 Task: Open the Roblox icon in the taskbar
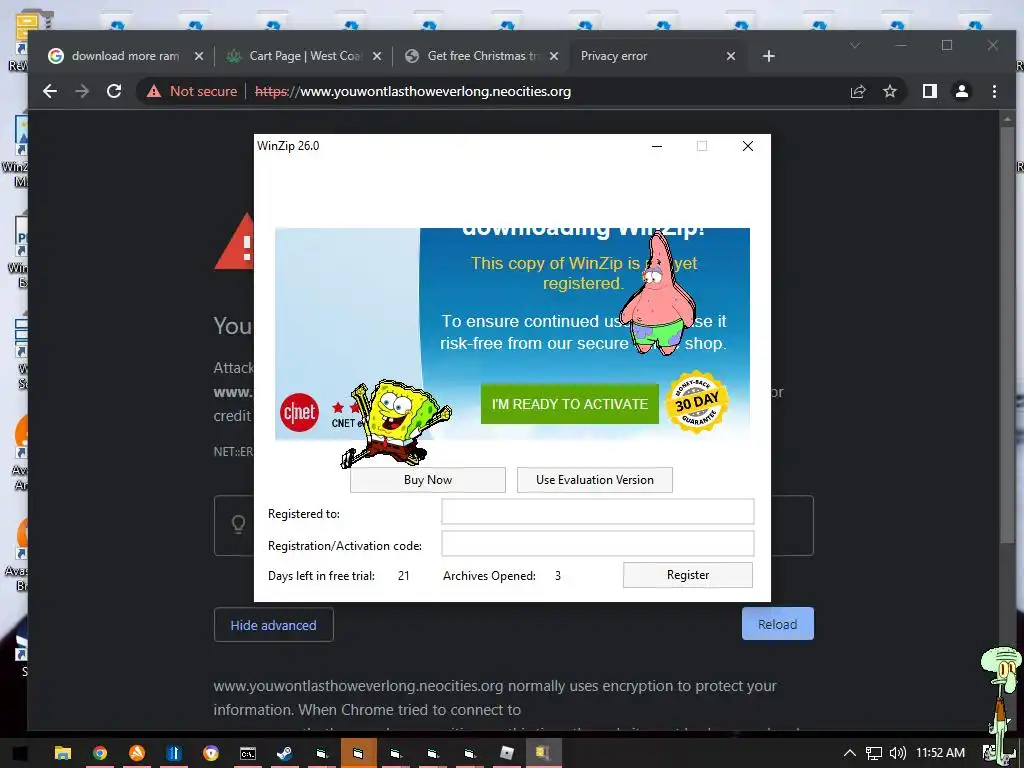click(x=507, y=753)
